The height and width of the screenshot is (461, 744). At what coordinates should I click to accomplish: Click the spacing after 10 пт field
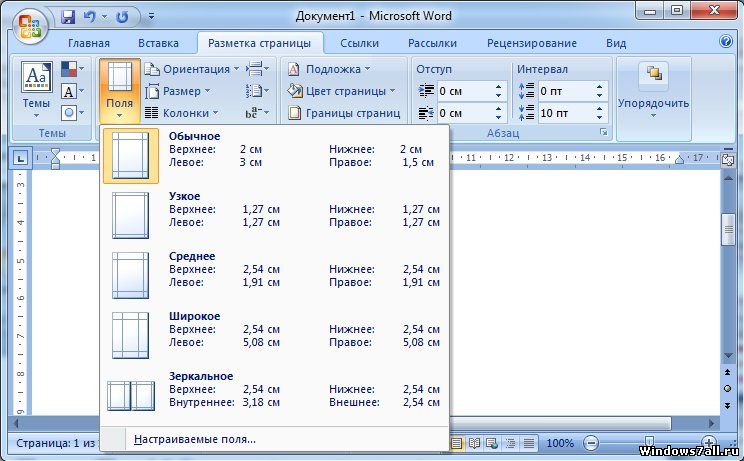565,113
